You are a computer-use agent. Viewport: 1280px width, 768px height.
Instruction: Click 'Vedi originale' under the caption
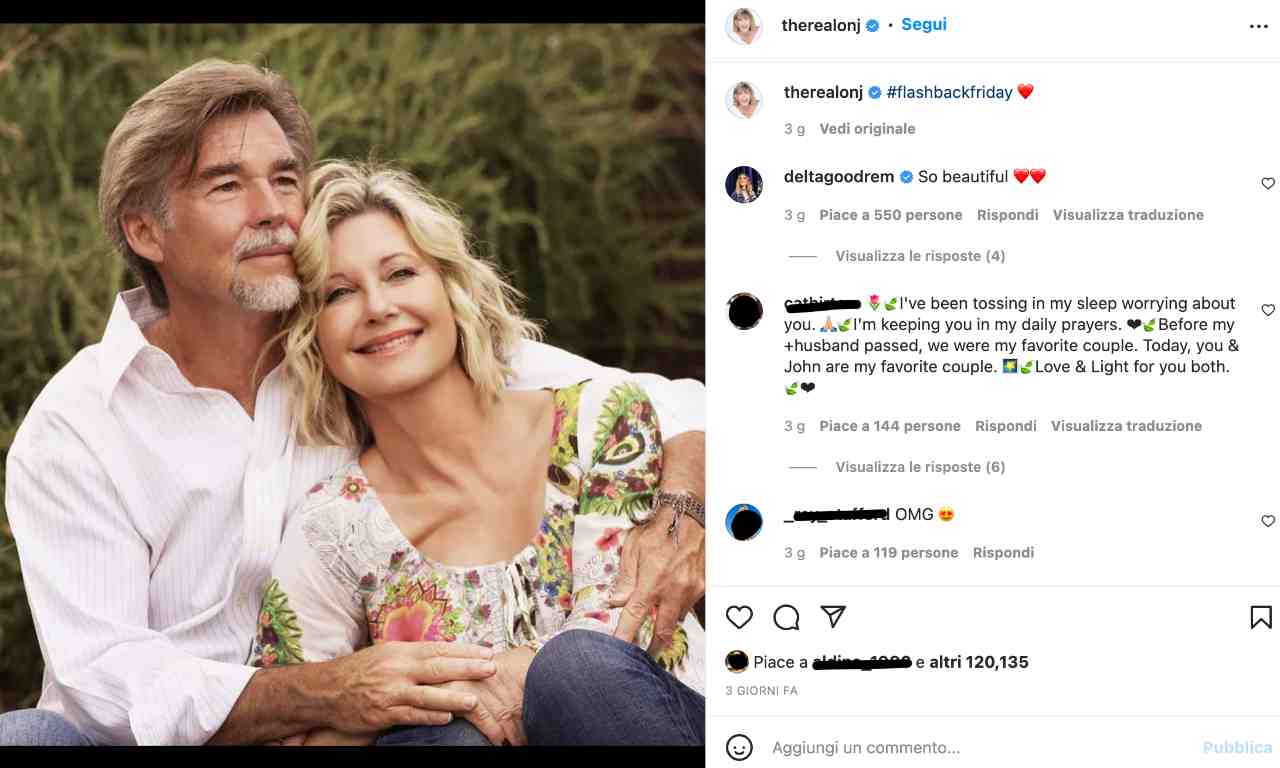click(x=867, y=129)
